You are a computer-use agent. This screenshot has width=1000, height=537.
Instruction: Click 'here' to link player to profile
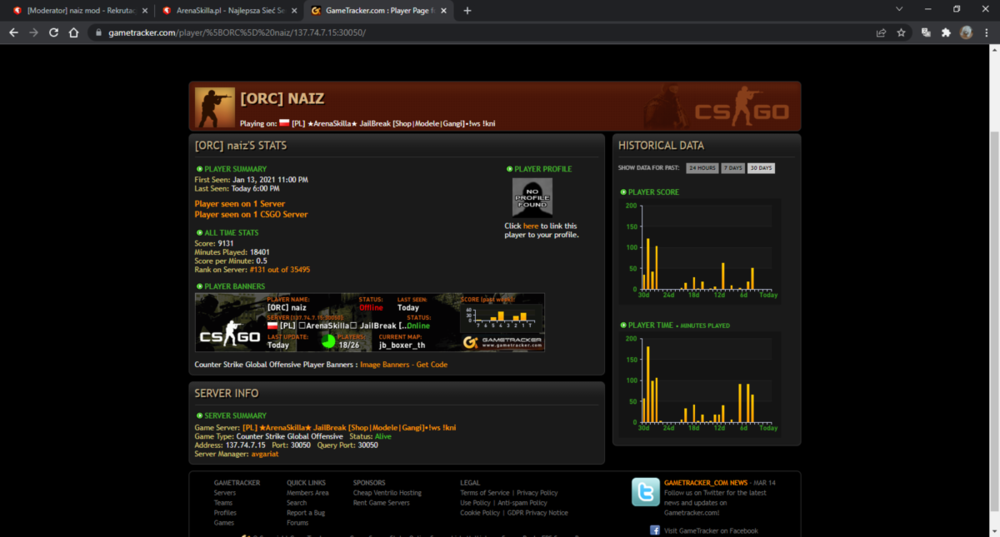(531, 226)
